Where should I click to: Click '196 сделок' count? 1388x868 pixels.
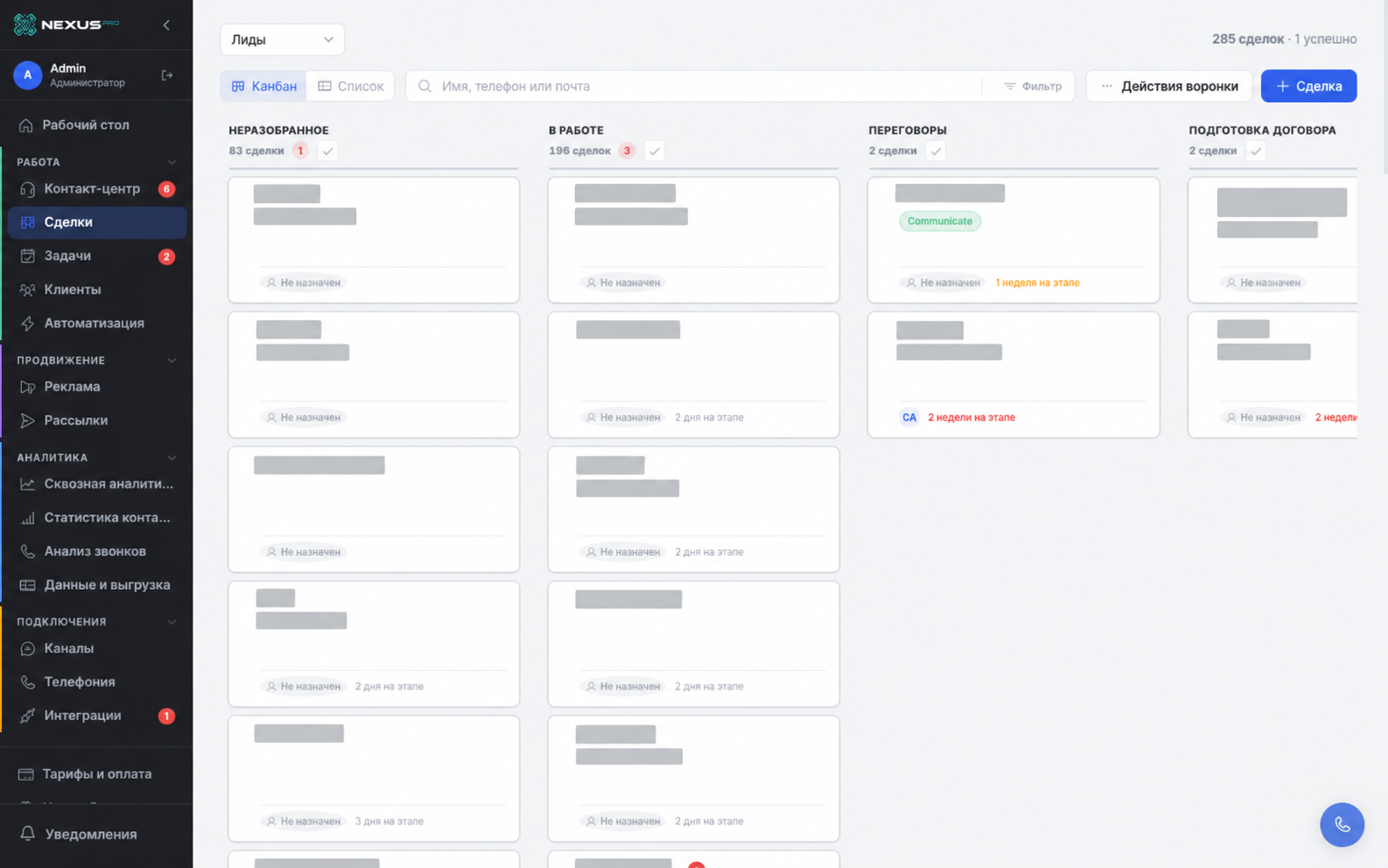click(579, 150)
